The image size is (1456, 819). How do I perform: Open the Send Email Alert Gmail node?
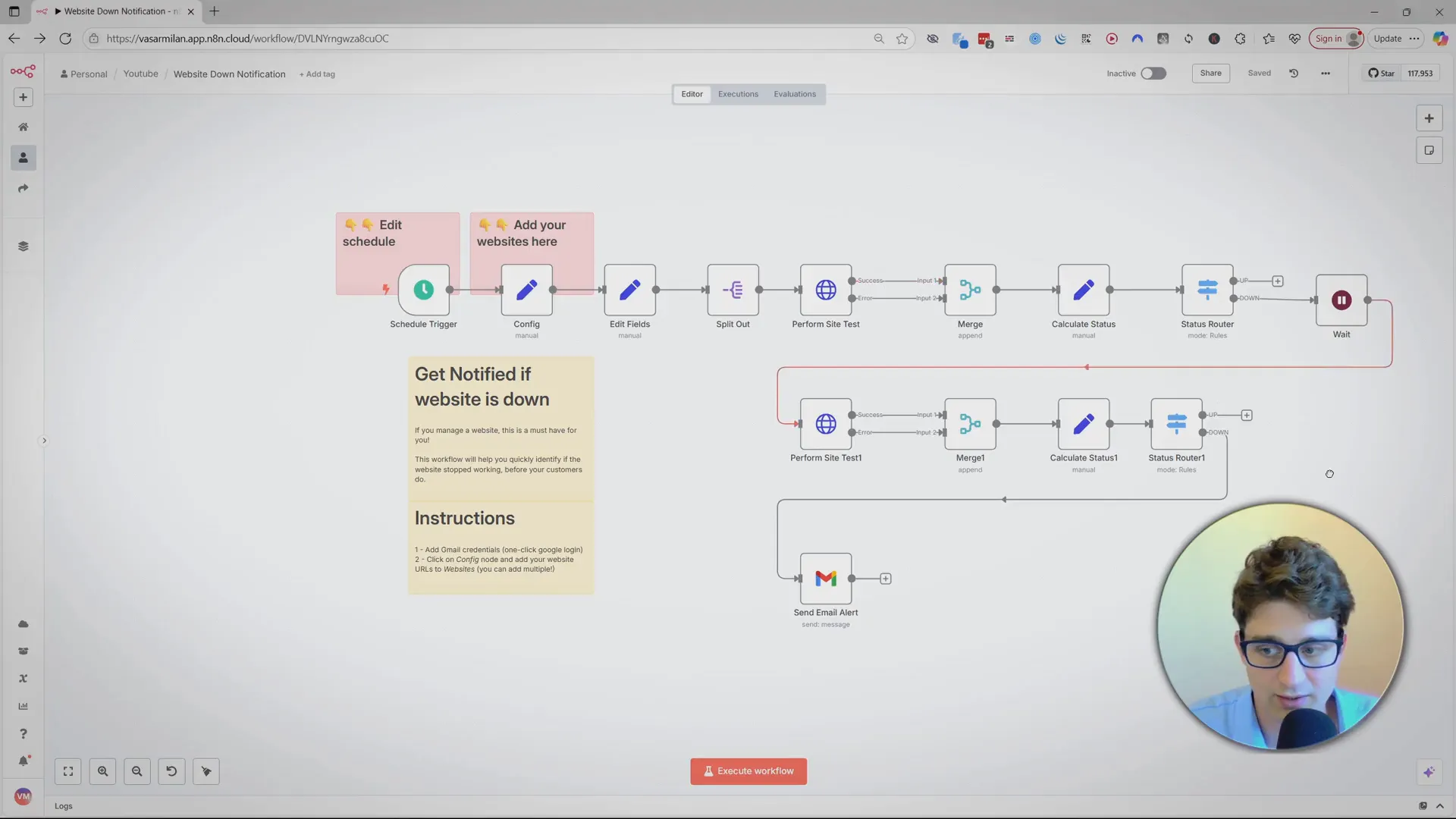826,579
